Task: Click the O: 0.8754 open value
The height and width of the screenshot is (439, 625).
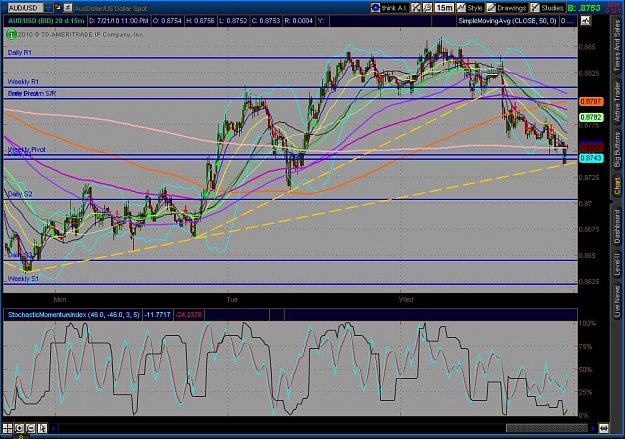Action: (167, 21)
